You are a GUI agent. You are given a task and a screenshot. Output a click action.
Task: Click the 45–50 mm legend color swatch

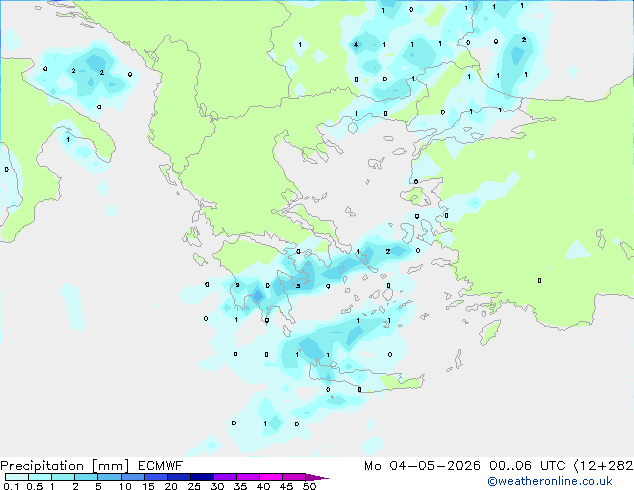pyautogui.click(x=294, y=477)
